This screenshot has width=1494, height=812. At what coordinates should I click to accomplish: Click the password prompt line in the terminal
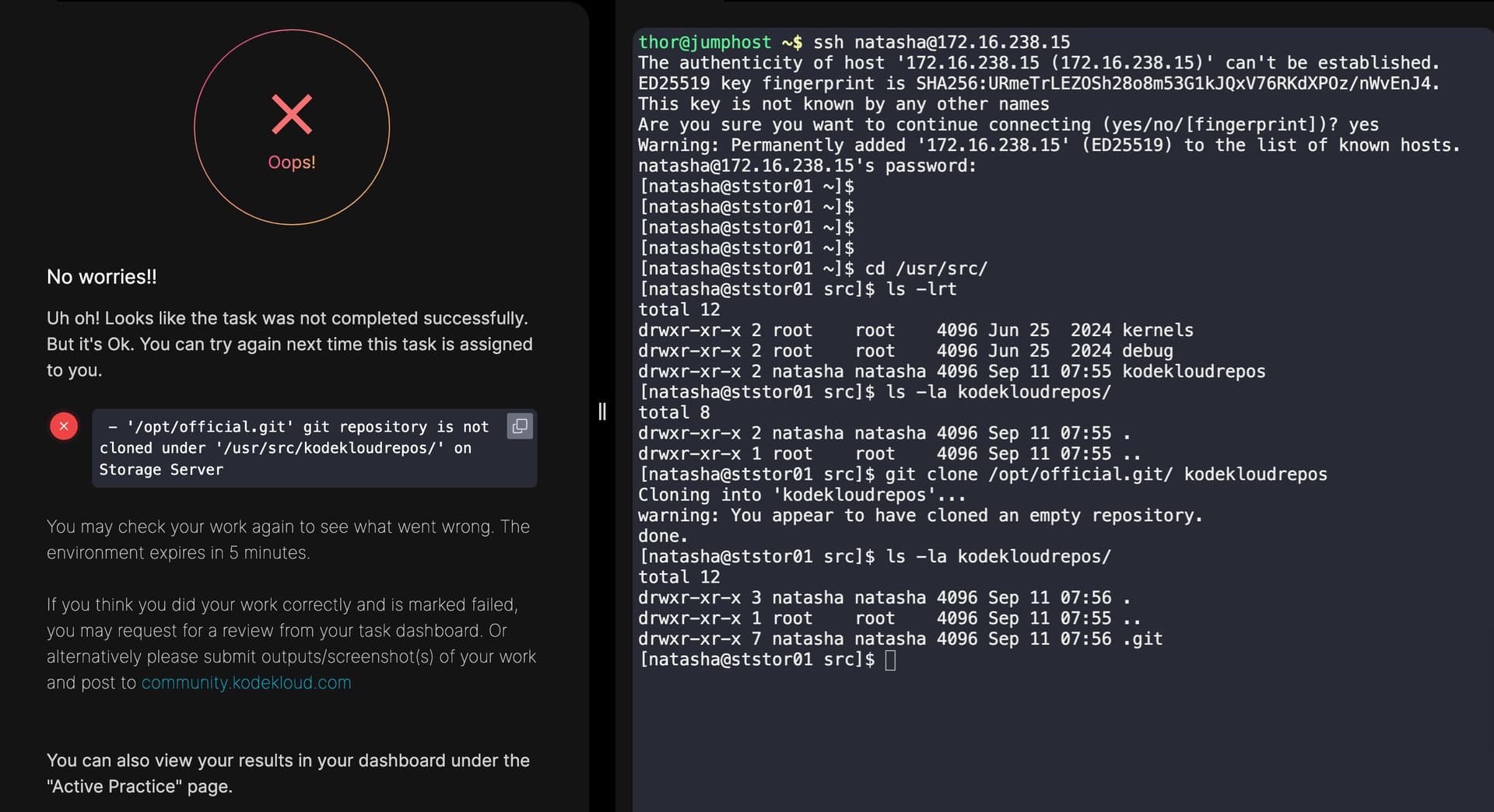(807, 166)
